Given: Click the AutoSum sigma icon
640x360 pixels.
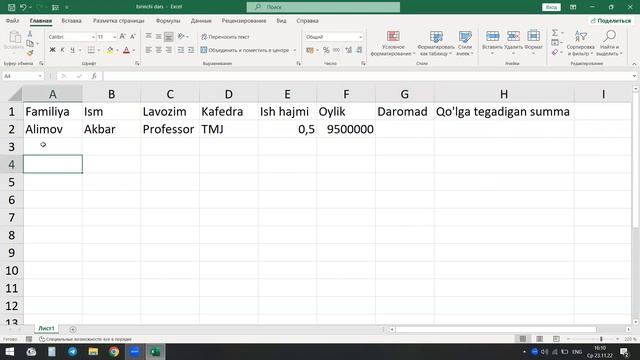Looking at the screenshot, I should coord(555,33).
